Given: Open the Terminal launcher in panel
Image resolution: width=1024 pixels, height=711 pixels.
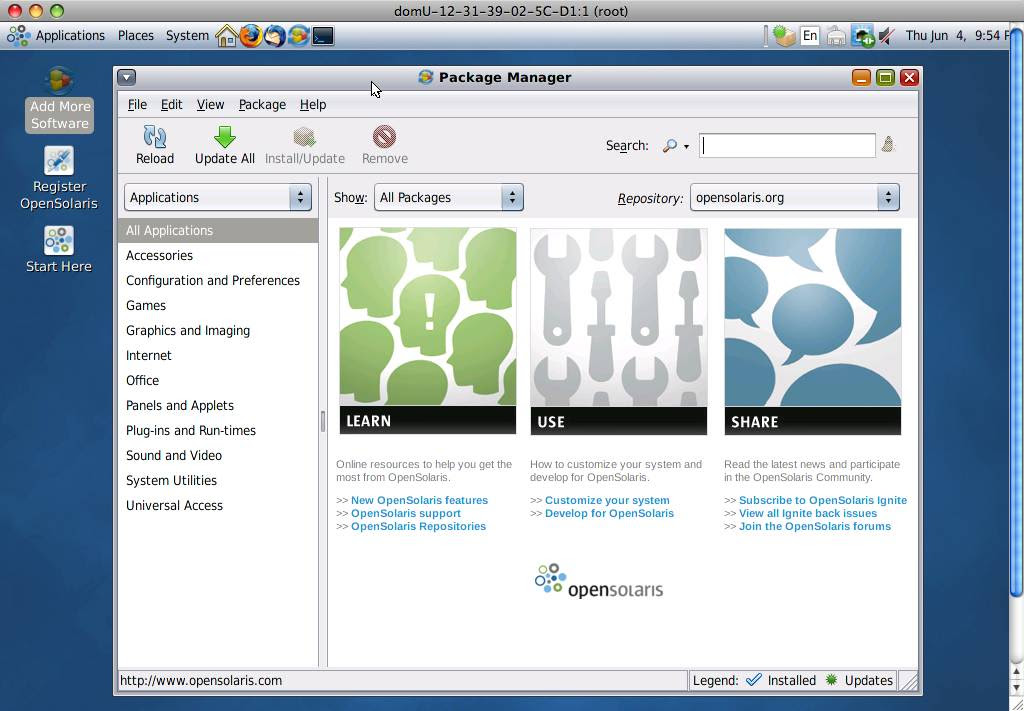Looking at the screenshot, I should point(323,35).
